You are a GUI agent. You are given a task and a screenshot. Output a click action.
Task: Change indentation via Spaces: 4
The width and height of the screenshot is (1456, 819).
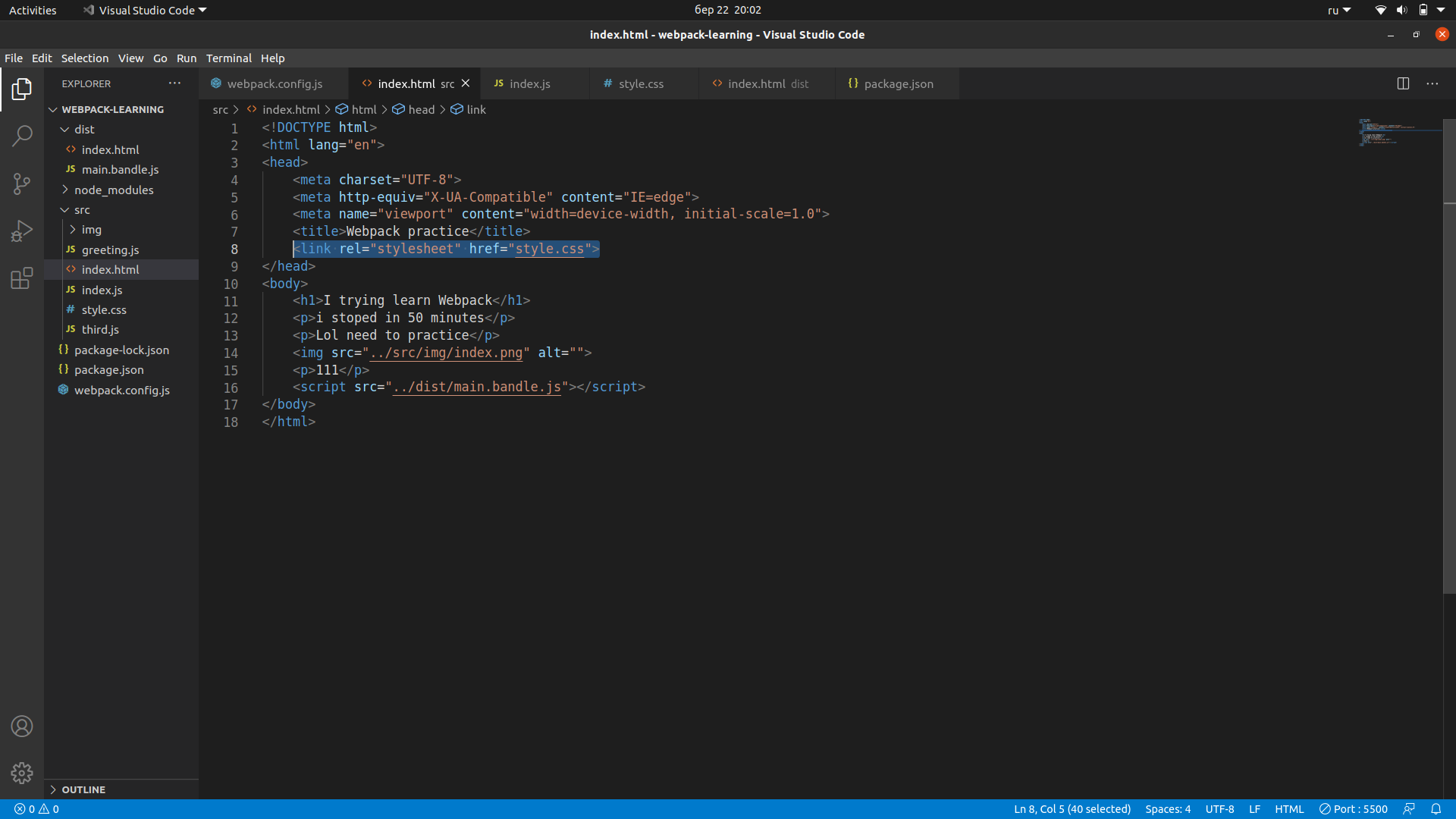(1168, 809)
